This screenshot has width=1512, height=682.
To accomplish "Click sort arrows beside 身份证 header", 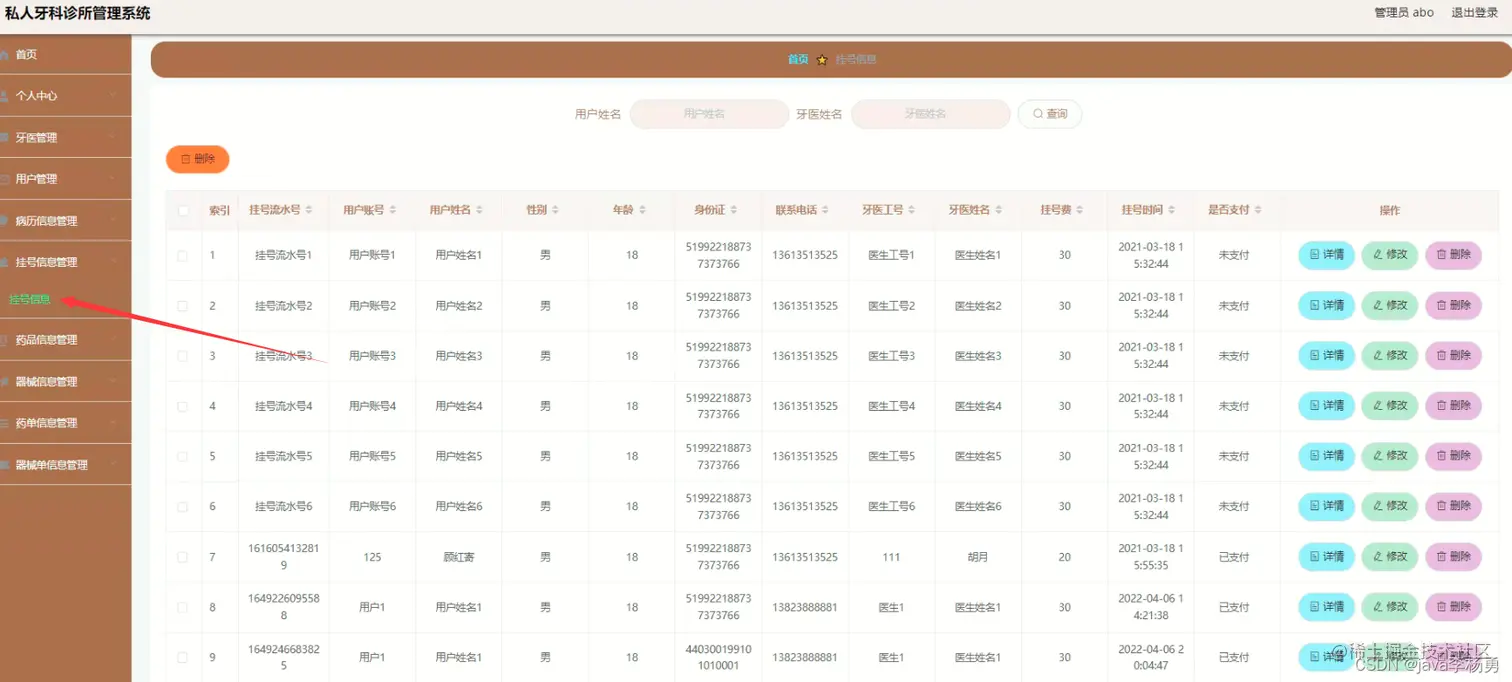I will 734,210.
